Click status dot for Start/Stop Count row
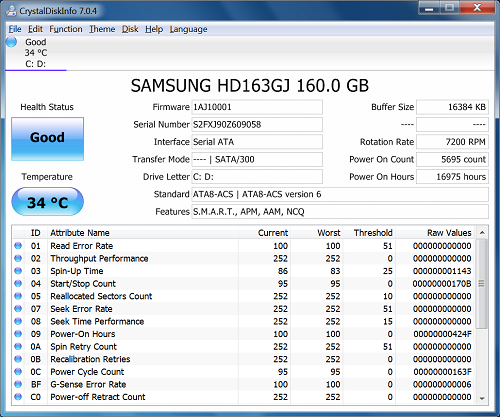 click(x=18, y=284)
